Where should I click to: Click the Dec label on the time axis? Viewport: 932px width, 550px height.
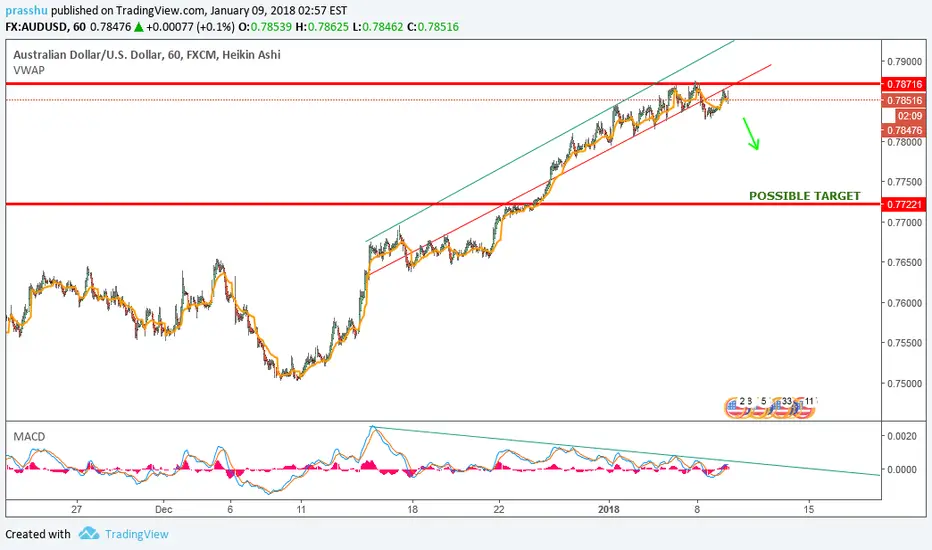(163, 509)
